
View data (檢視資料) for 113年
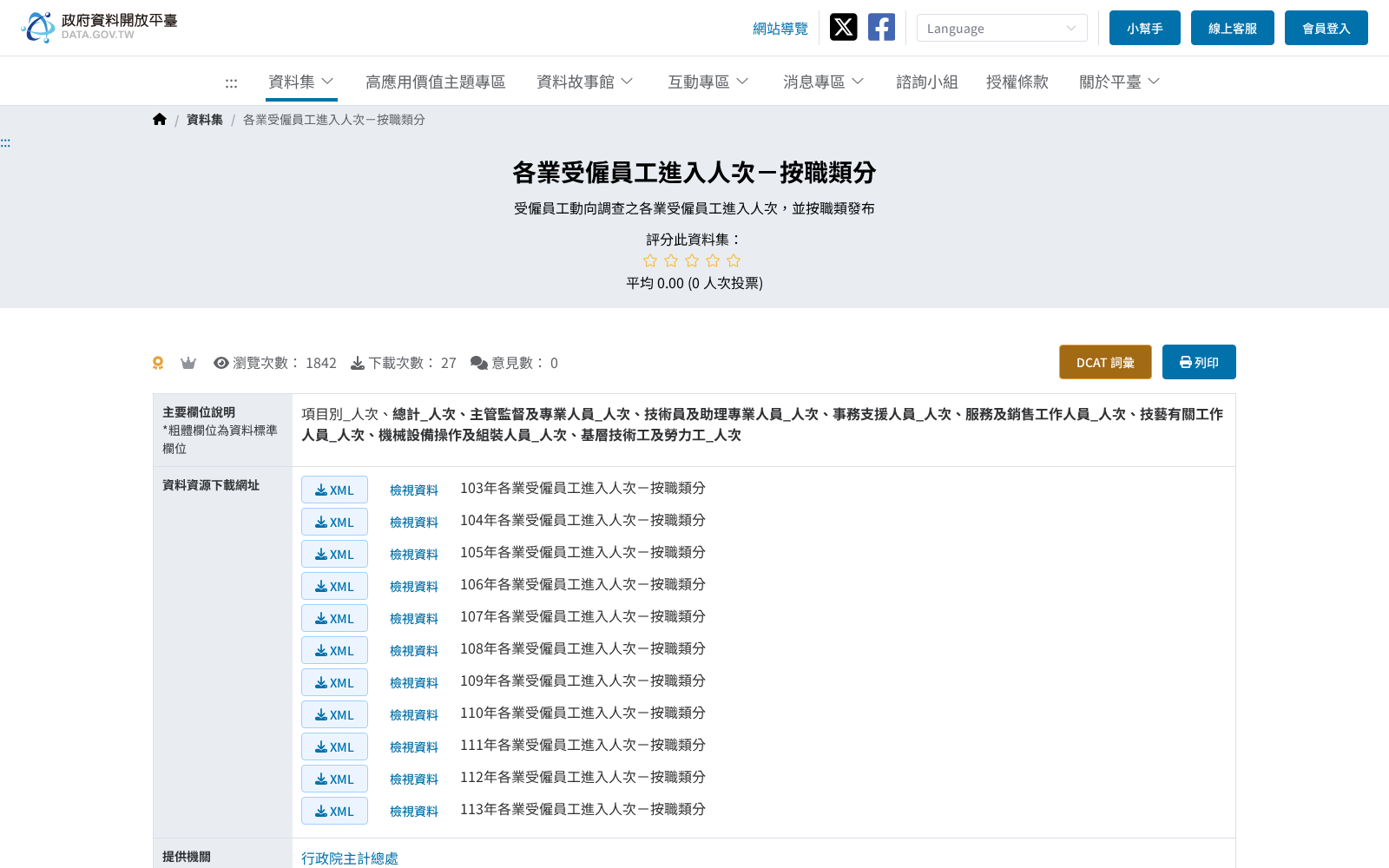tap(414, 812)
